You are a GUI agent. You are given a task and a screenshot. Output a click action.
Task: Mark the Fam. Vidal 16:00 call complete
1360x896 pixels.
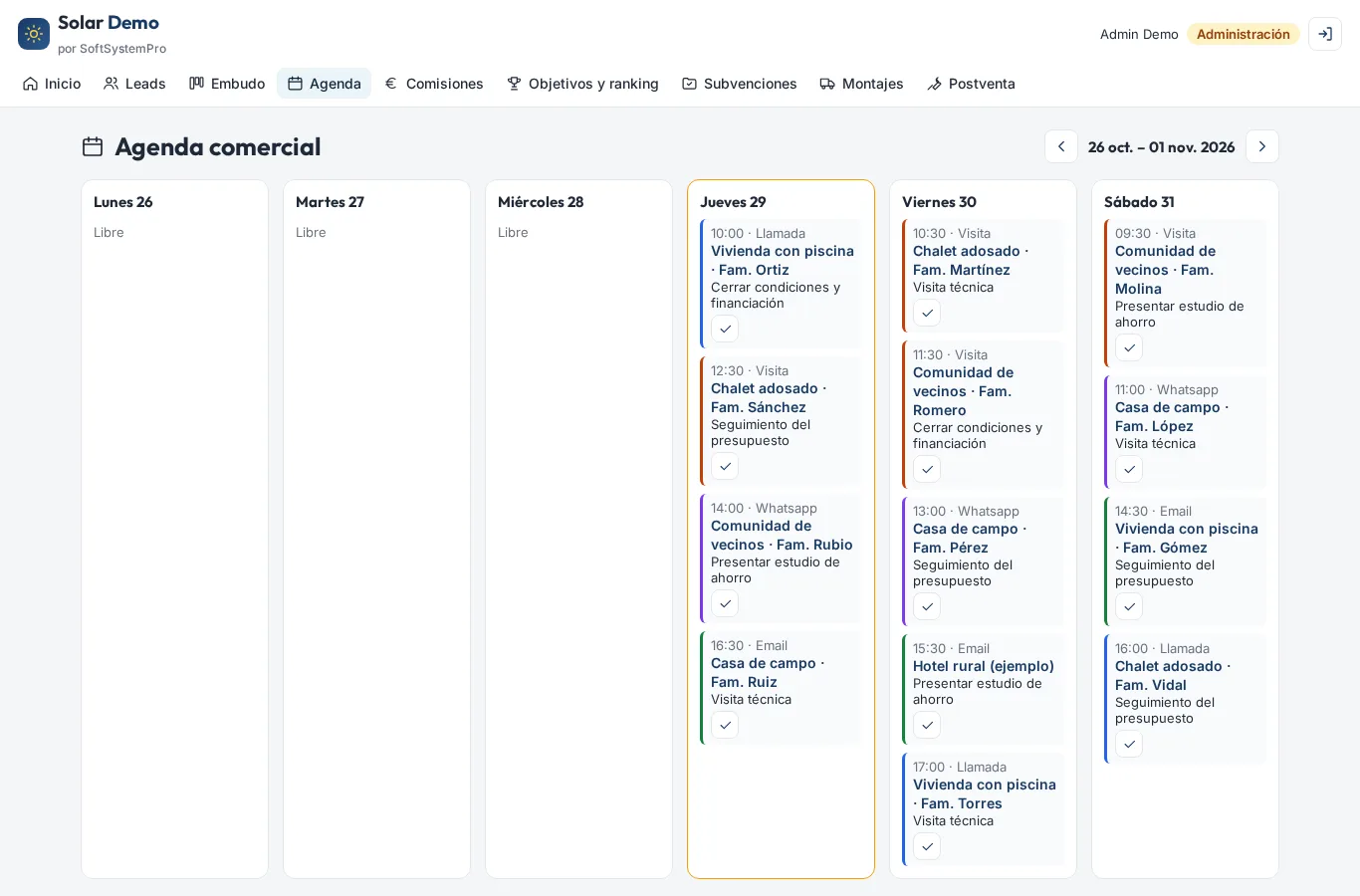point(1129,744)
